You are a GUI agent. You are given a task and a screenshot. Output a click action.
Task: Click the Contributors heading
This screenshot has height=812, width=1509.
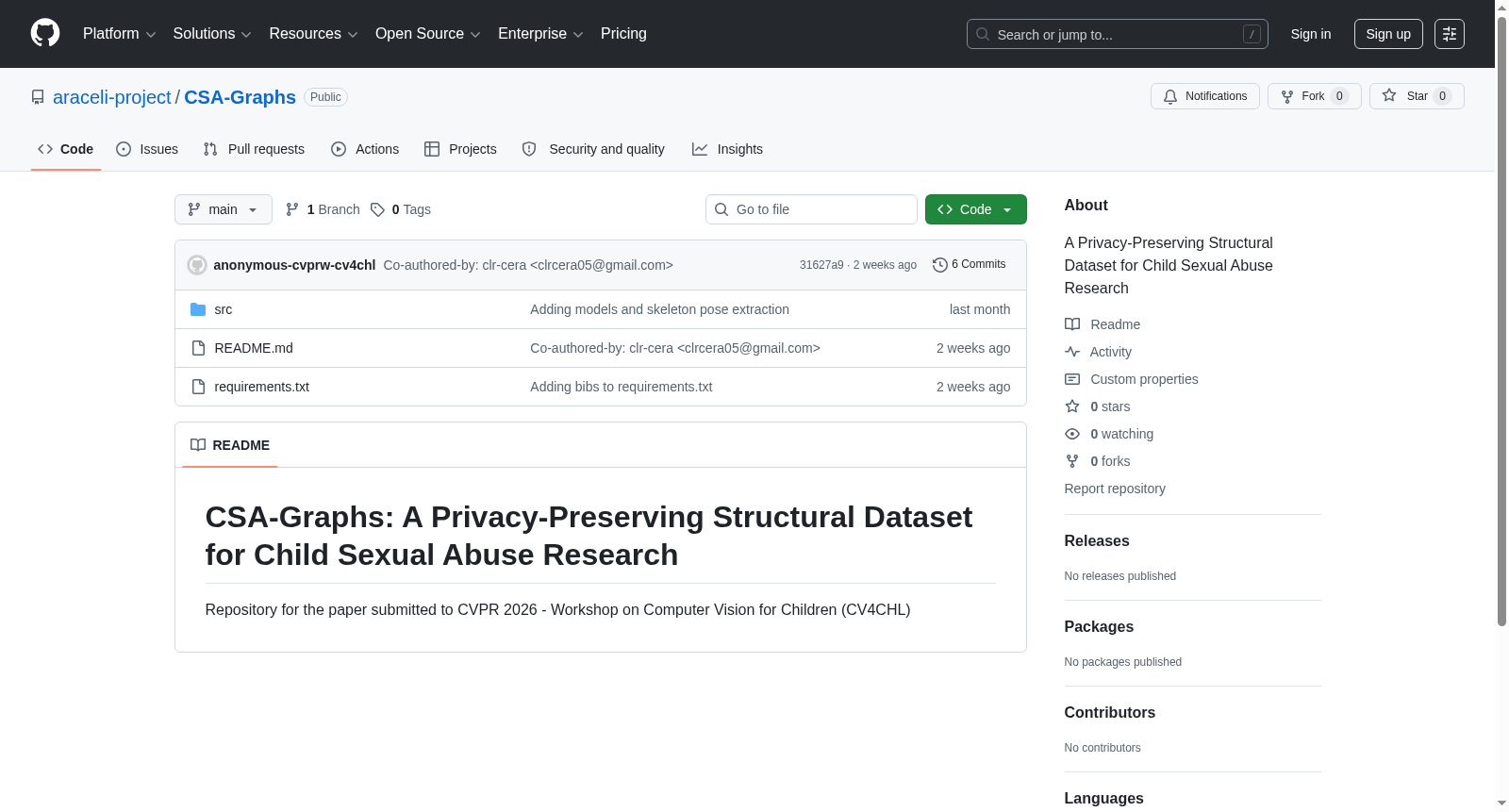pyautogui.click(x=1110, y=713)
